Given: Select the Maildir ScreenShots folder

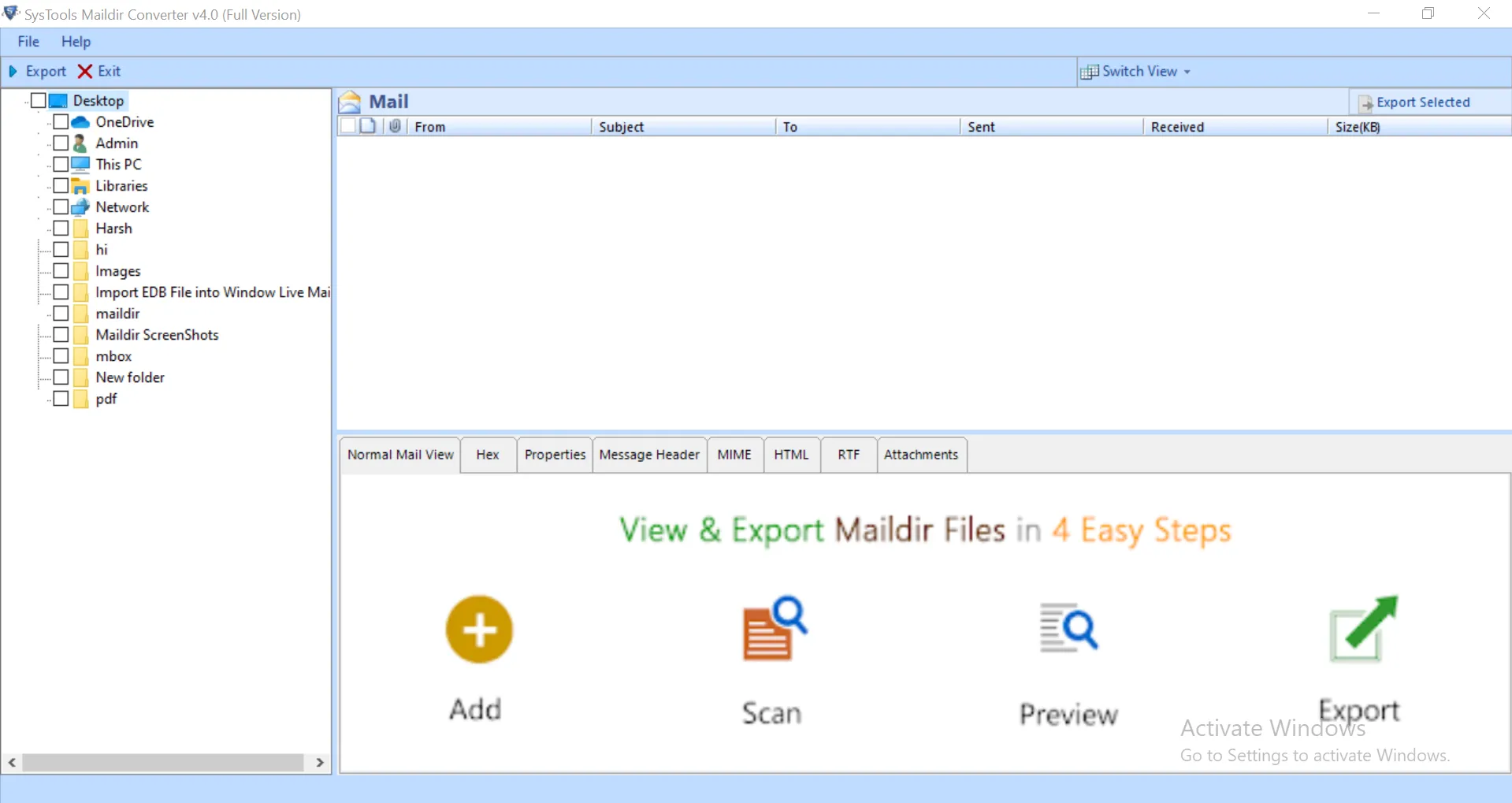Looking at the screenshot, I should click(x=157, y=335).
